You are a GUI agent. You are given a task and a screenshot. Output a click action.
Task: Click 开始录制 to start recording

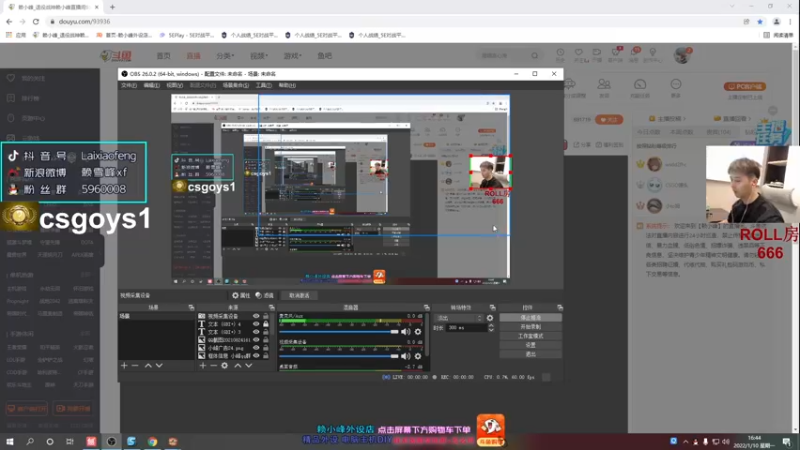coord(531,327)
